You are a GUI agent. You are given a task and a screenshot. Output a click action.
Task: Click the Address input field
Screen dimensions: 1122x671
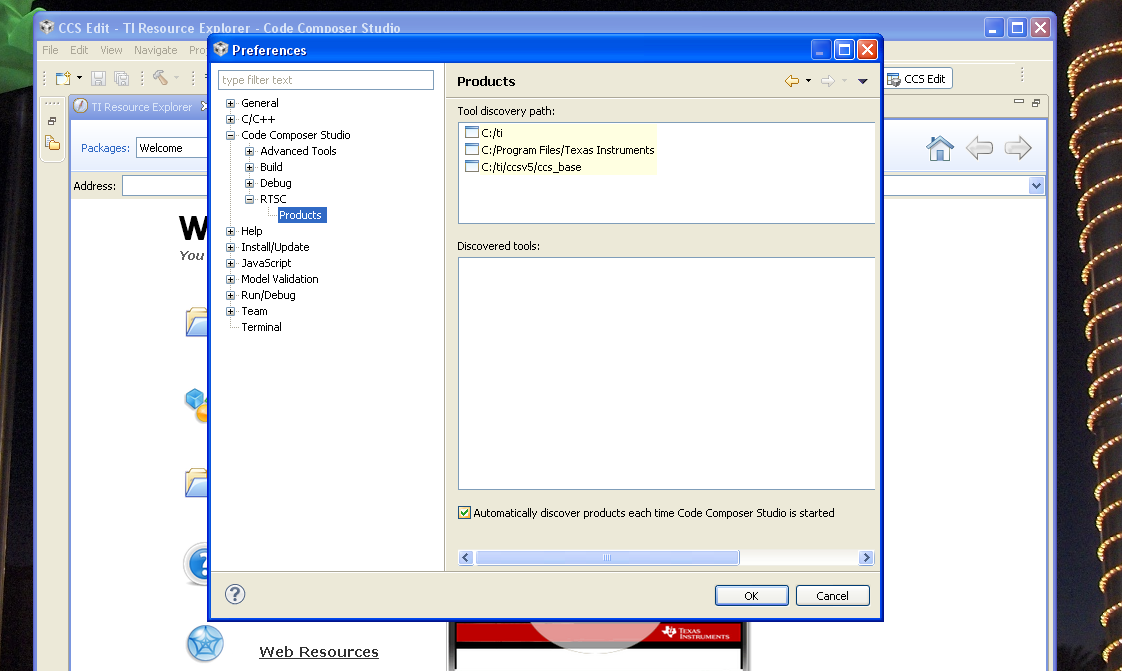coord(165,186)
